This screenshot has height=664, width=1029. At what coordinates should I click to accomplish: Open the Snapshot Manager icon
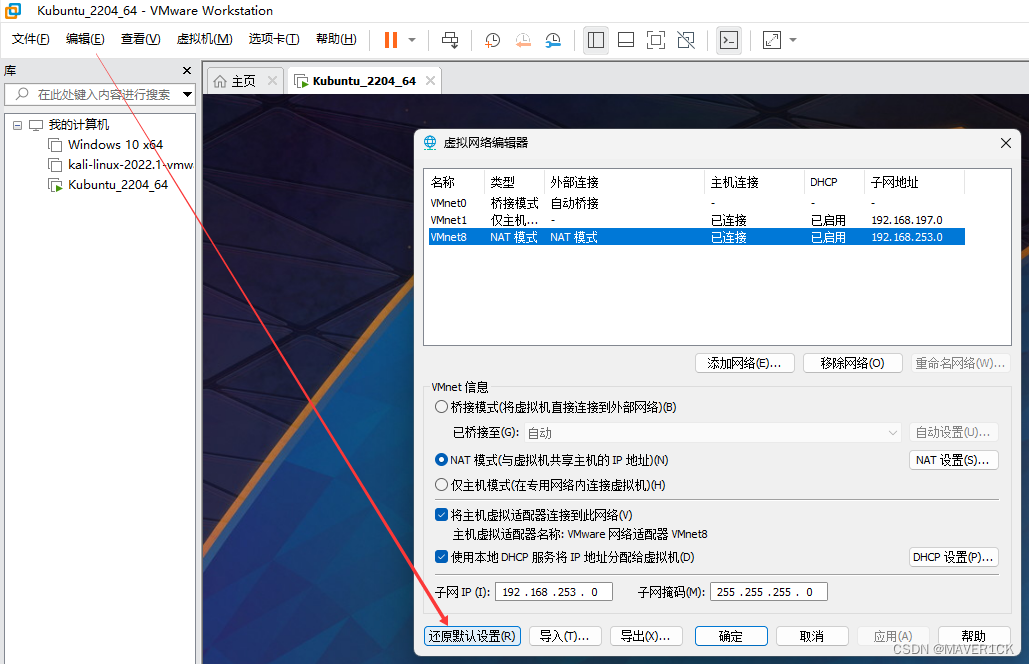(x=553, y=40)
